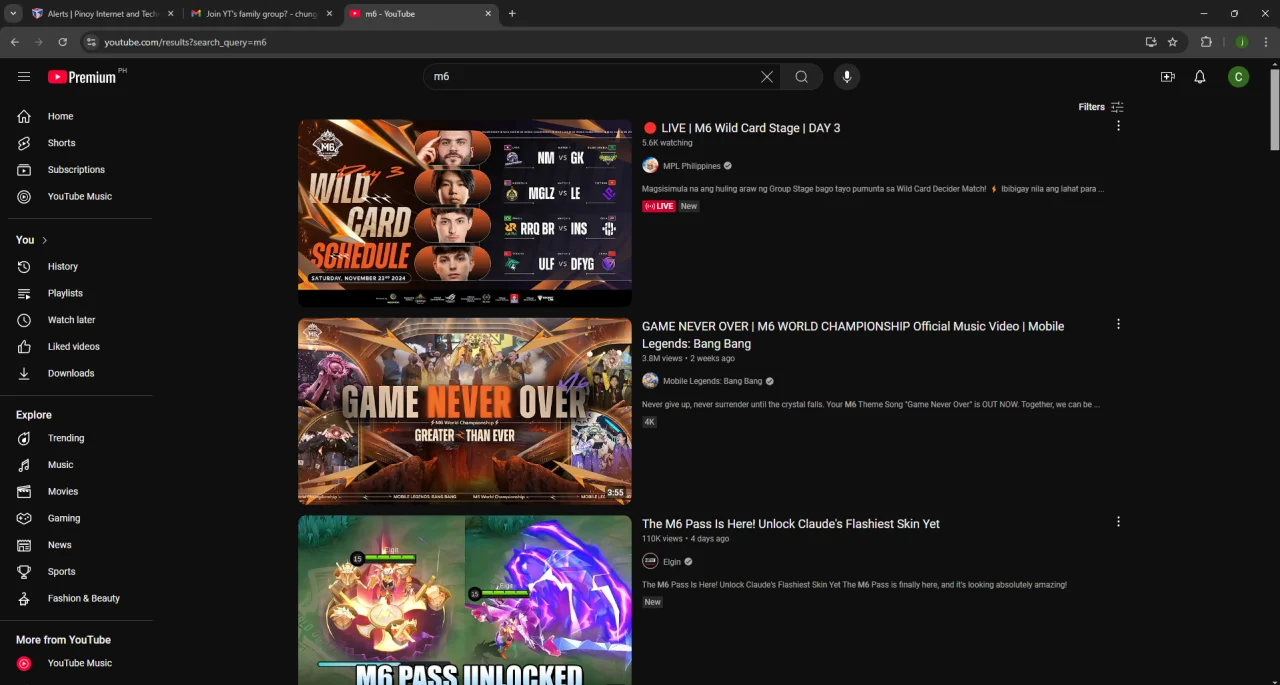Click the LIVE badge on first result
This screenshot has height=685, width=1280.
coord(659,206)
